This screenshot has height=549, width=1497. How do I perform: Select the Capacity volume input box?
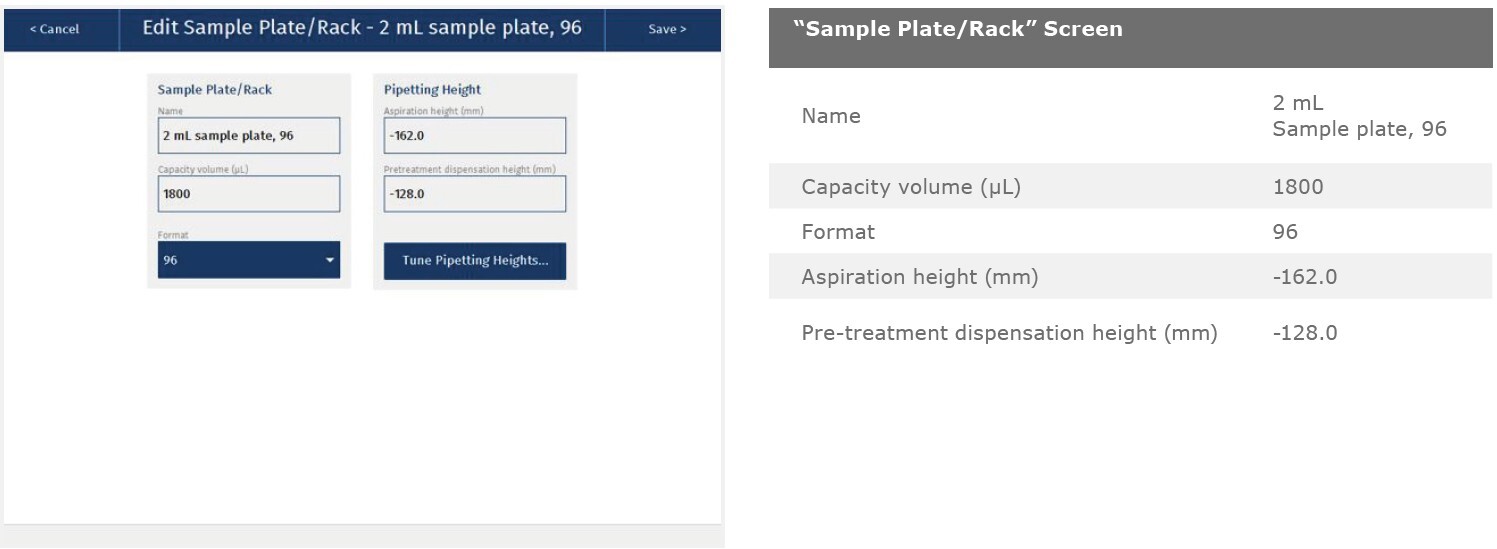coord(249,194)
